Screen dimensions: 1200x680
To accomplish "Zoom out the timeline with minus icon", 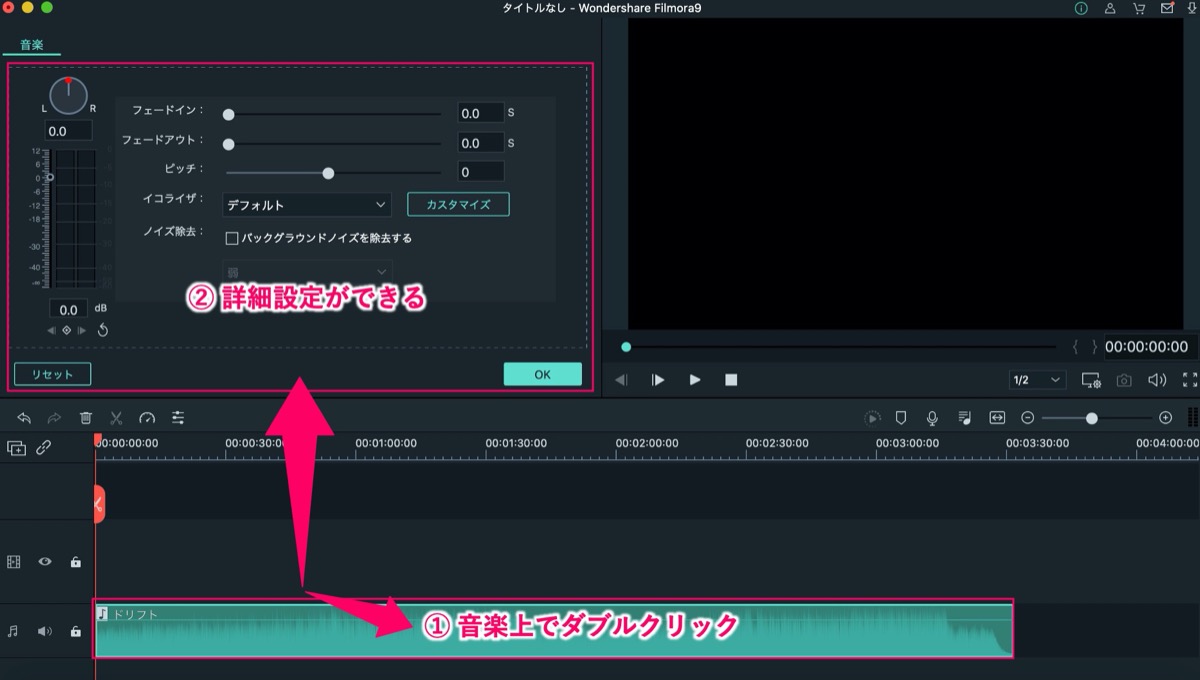I will tap(1027, 418).
